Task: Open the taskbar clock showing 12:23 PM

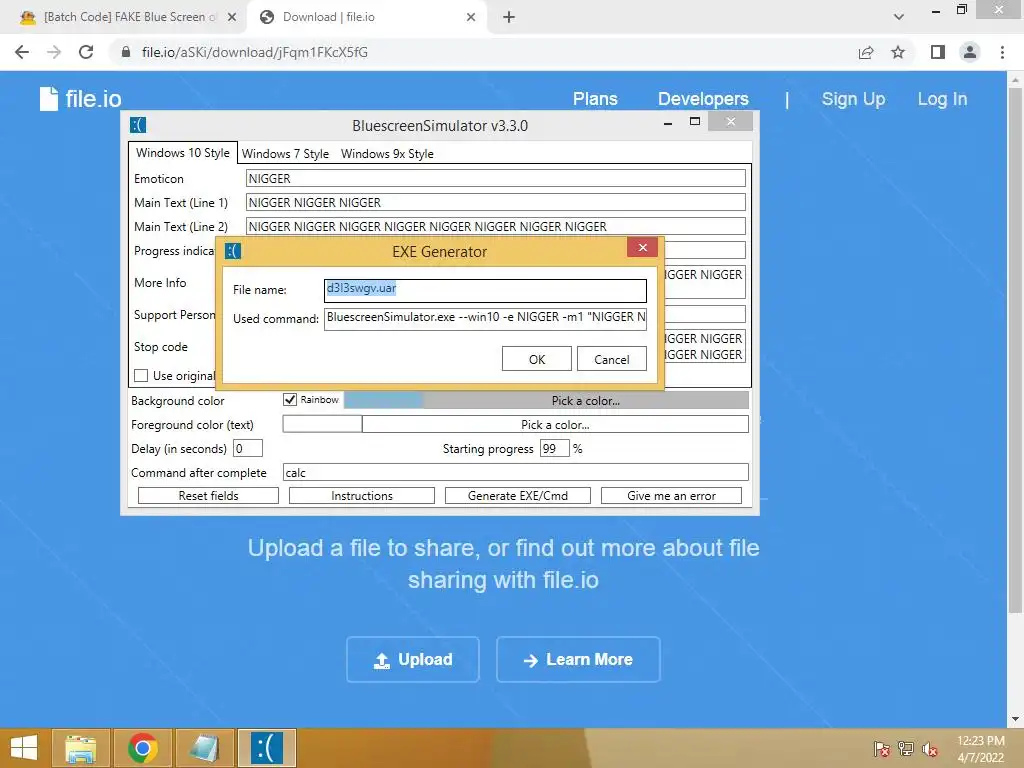Action: pos(980,749)
